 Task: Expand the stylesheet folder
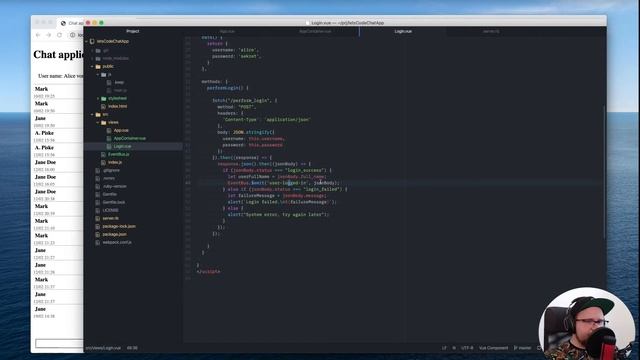pyautogui.click(x=98, y=98)
